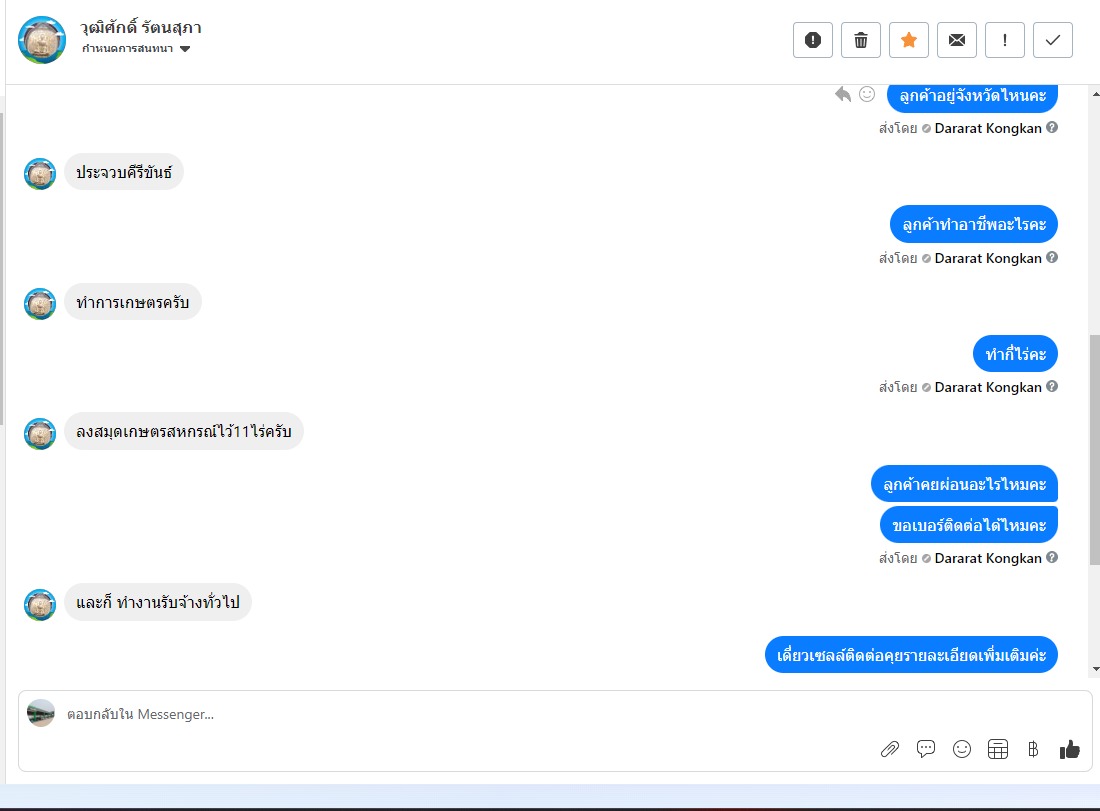Open saved replies speech bubble icon
This screenshot has height=811, width=1100.
coord(925,749)
